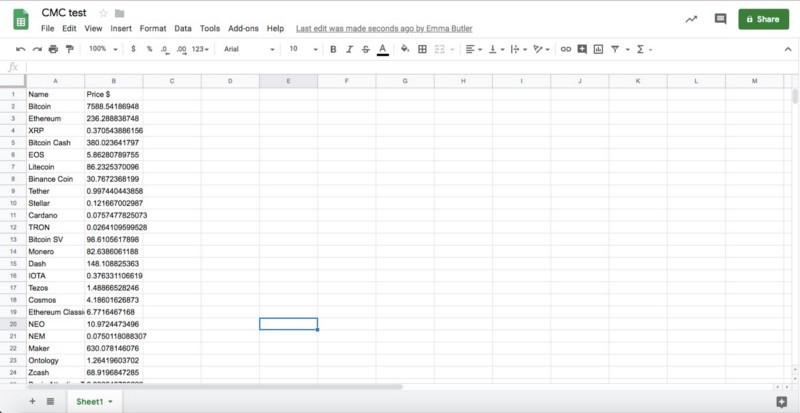The height and width of the screenshot is (413, 800).
Task: Open the File menu
Action: [x=47, y=29]
